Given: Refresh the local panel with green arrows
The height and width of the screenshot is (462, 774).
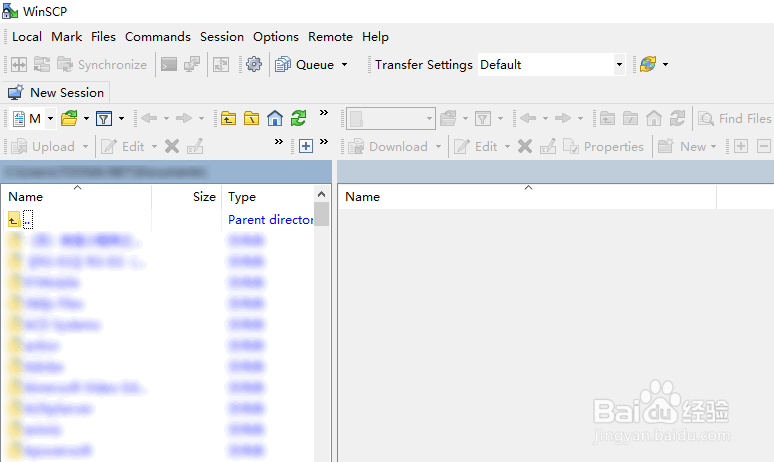Looking at the screenshot, I should click(298, 118).
